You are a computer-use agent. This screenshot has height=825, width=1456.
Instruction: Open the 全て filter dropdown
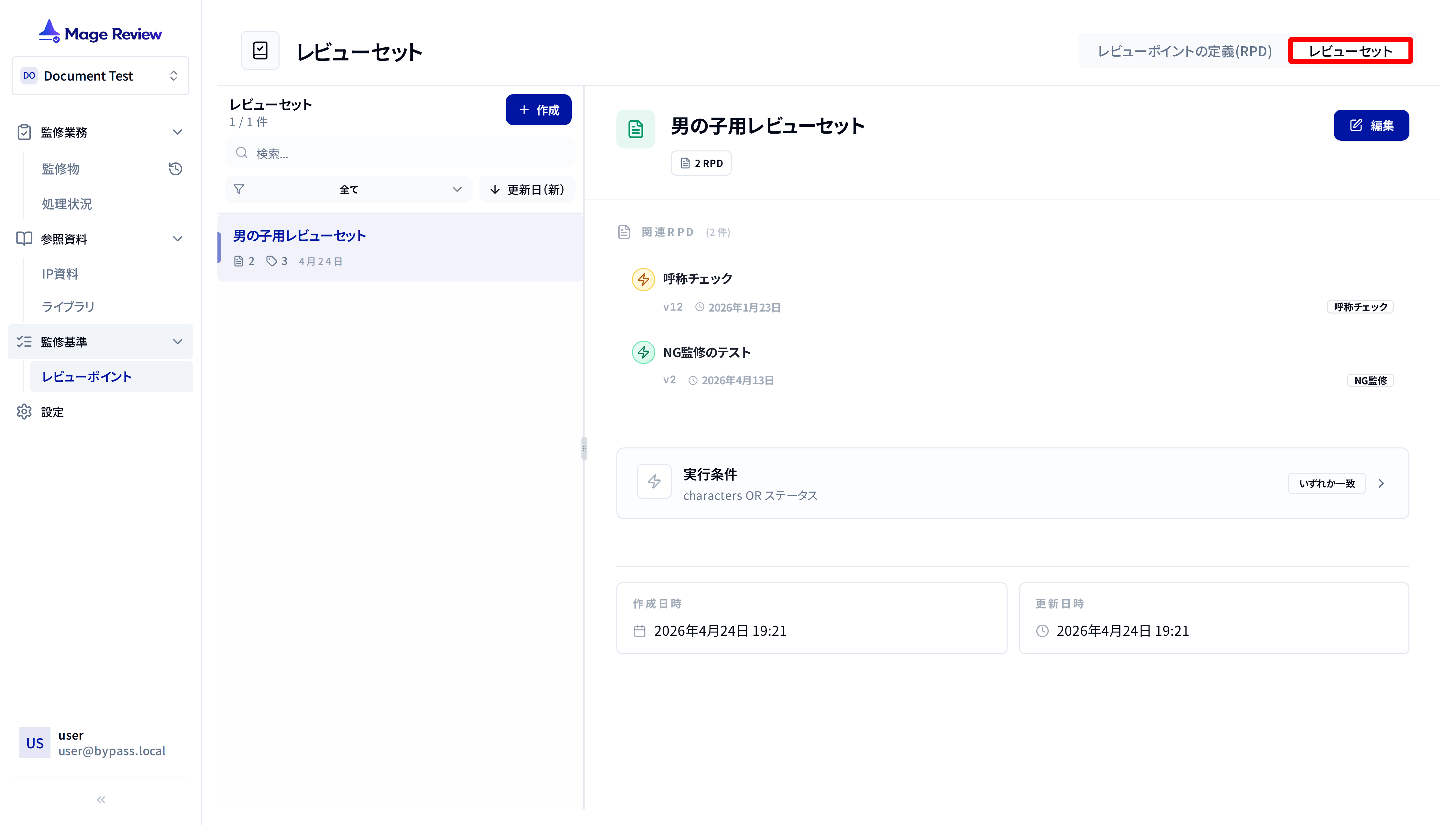[348, 189]
